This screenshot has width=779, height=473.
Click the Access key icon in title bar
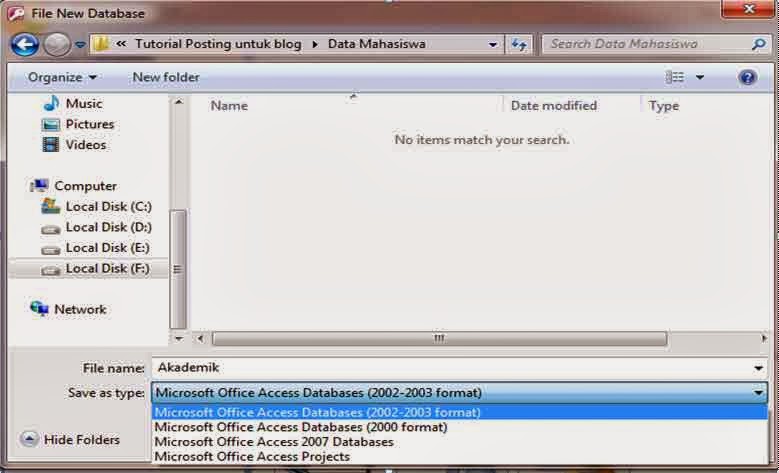click(16, 13)
